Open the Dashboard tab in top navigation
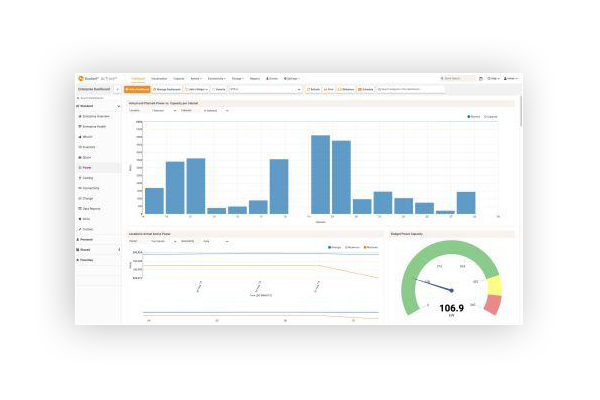Screen dimensions: 600x400 click(138, 78)
